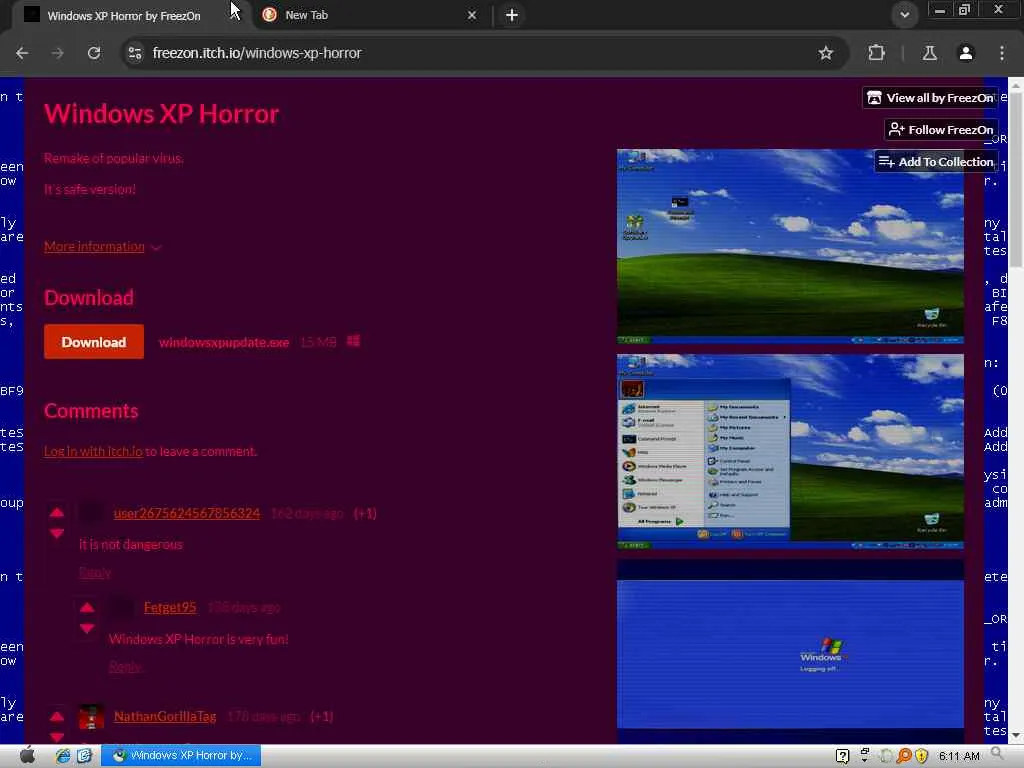Image resolution: width=1024 pixels, height=768 pixels.
Task: Click the scrollbar down arrow
Action: click(x=1016, y=736)
